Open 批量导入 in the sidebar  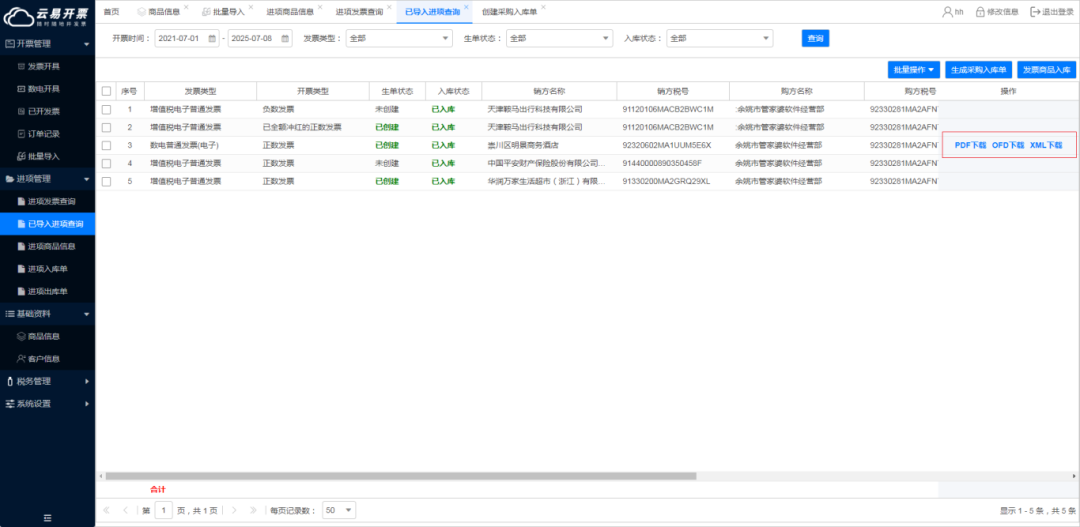click(x=43, y=156)
